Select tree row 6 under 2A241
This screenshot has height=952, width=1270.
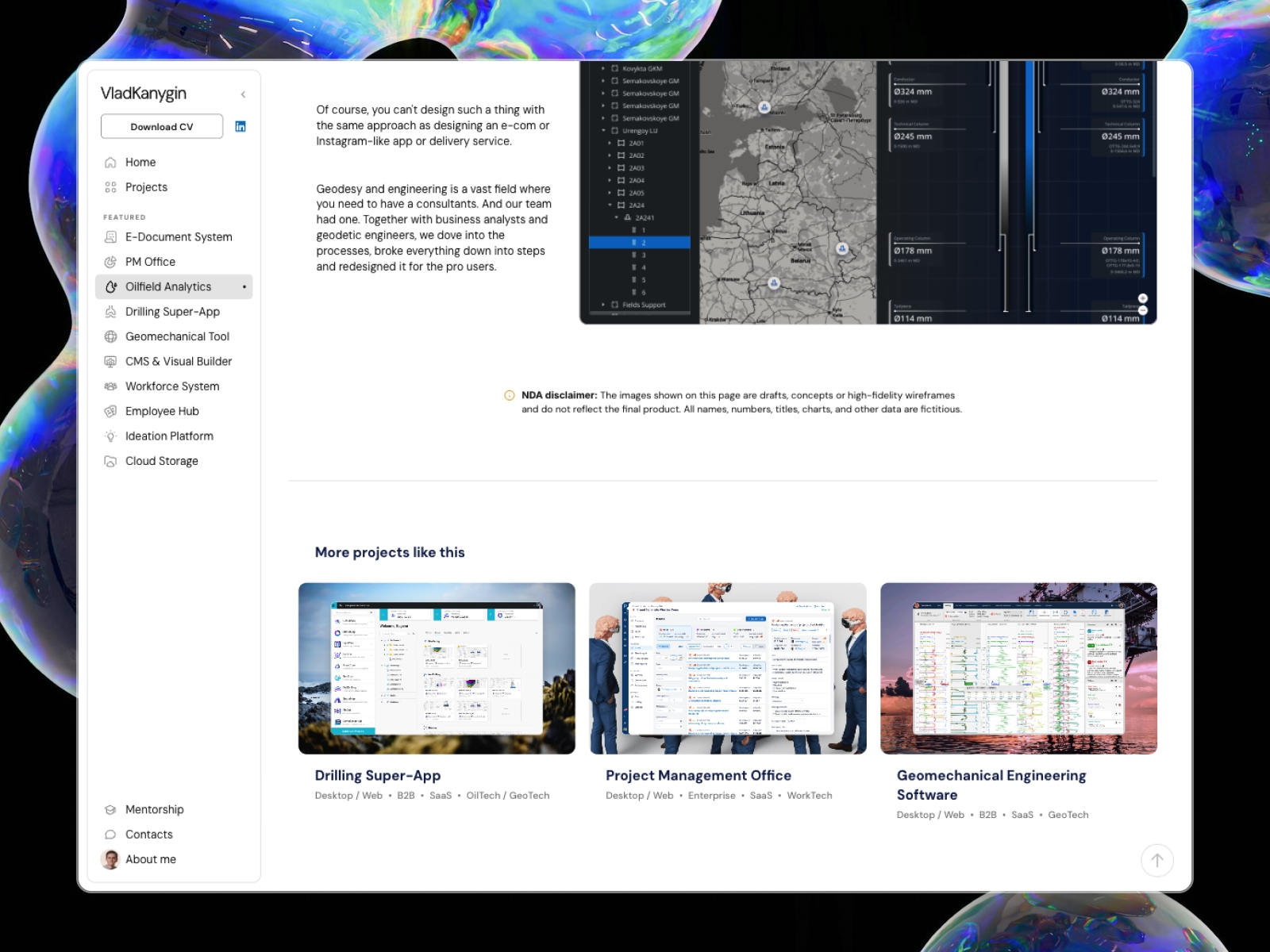[x=640, y=293]
